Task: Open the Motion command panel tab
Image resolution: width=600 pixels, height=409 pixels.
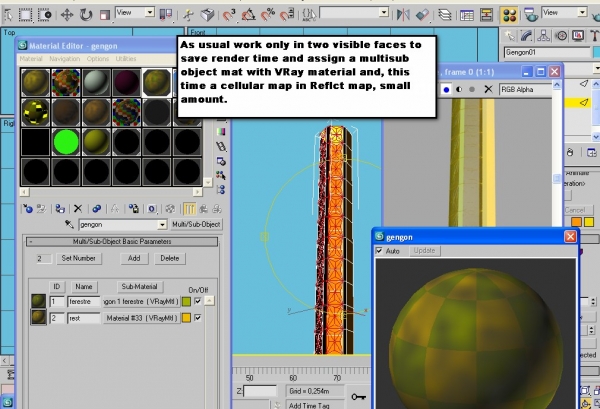Action: [x=561, y=36]
